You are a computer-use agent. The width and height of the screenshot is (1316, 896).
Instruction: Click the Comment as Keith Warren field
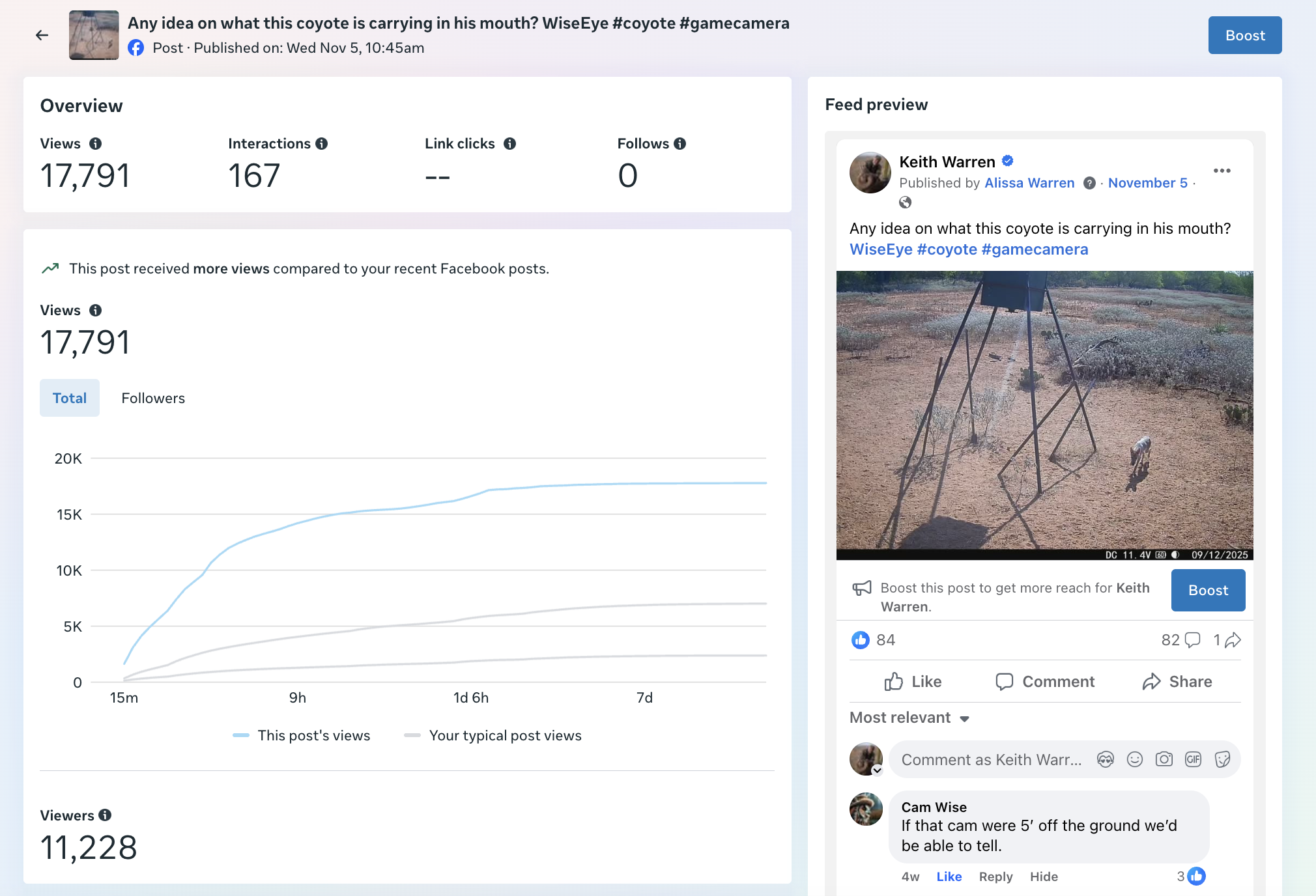[x=990, y=759]
